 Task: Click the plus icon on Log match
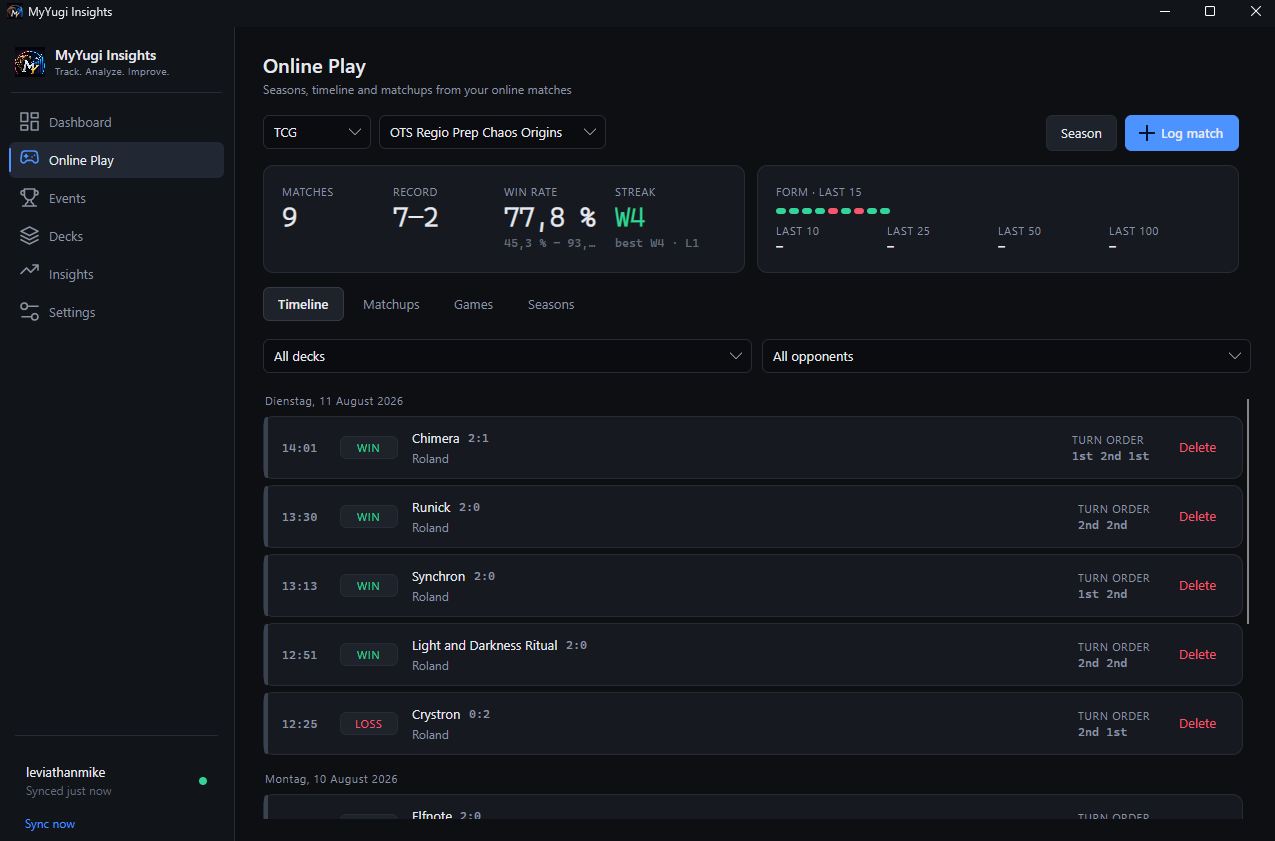click(1147, 133)
